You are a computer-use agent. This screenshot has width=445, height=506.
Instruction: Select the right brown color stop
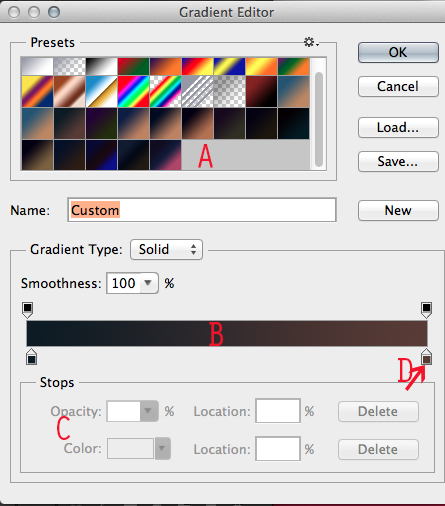pos(426,357)
